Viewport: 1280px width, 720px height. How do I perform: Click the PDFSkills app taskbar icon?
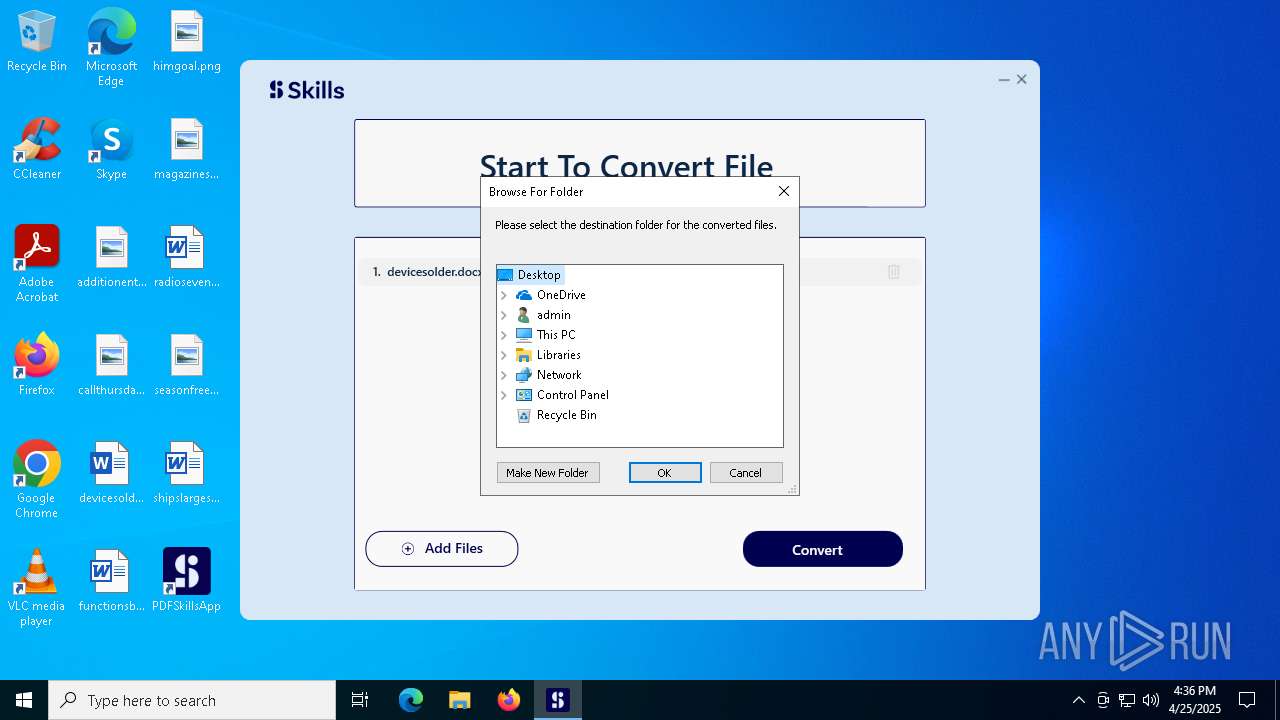click(558, 700)
